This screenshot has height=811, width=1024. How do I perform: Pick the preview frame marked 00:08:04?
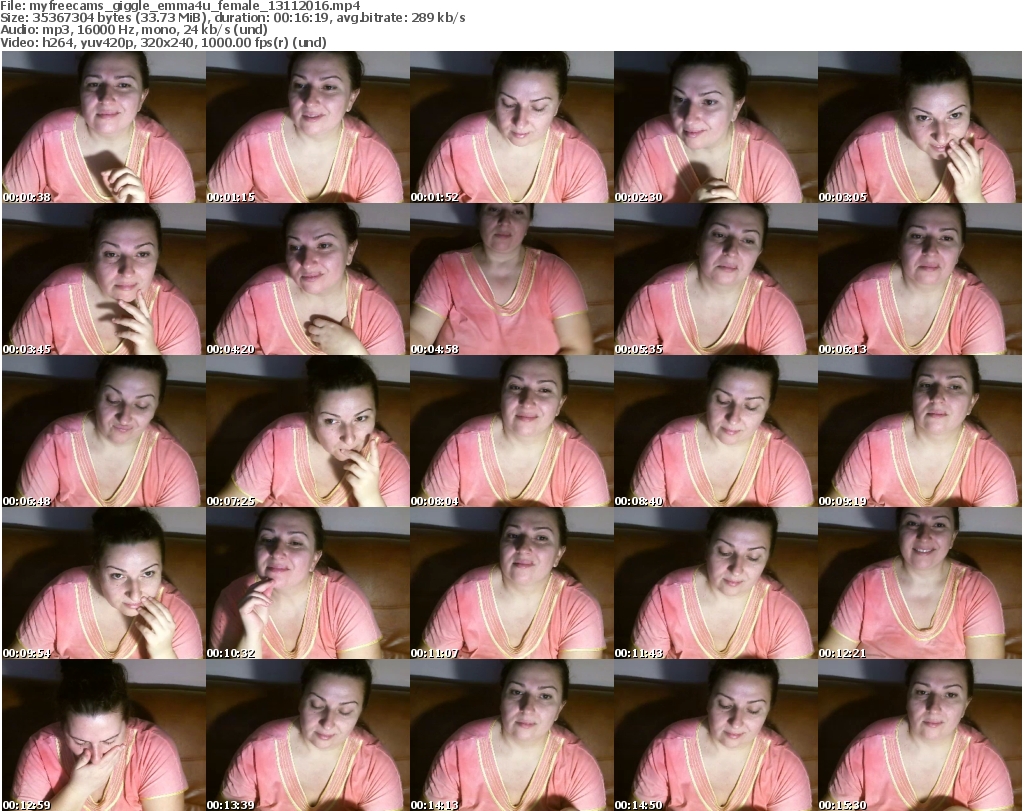511,432
